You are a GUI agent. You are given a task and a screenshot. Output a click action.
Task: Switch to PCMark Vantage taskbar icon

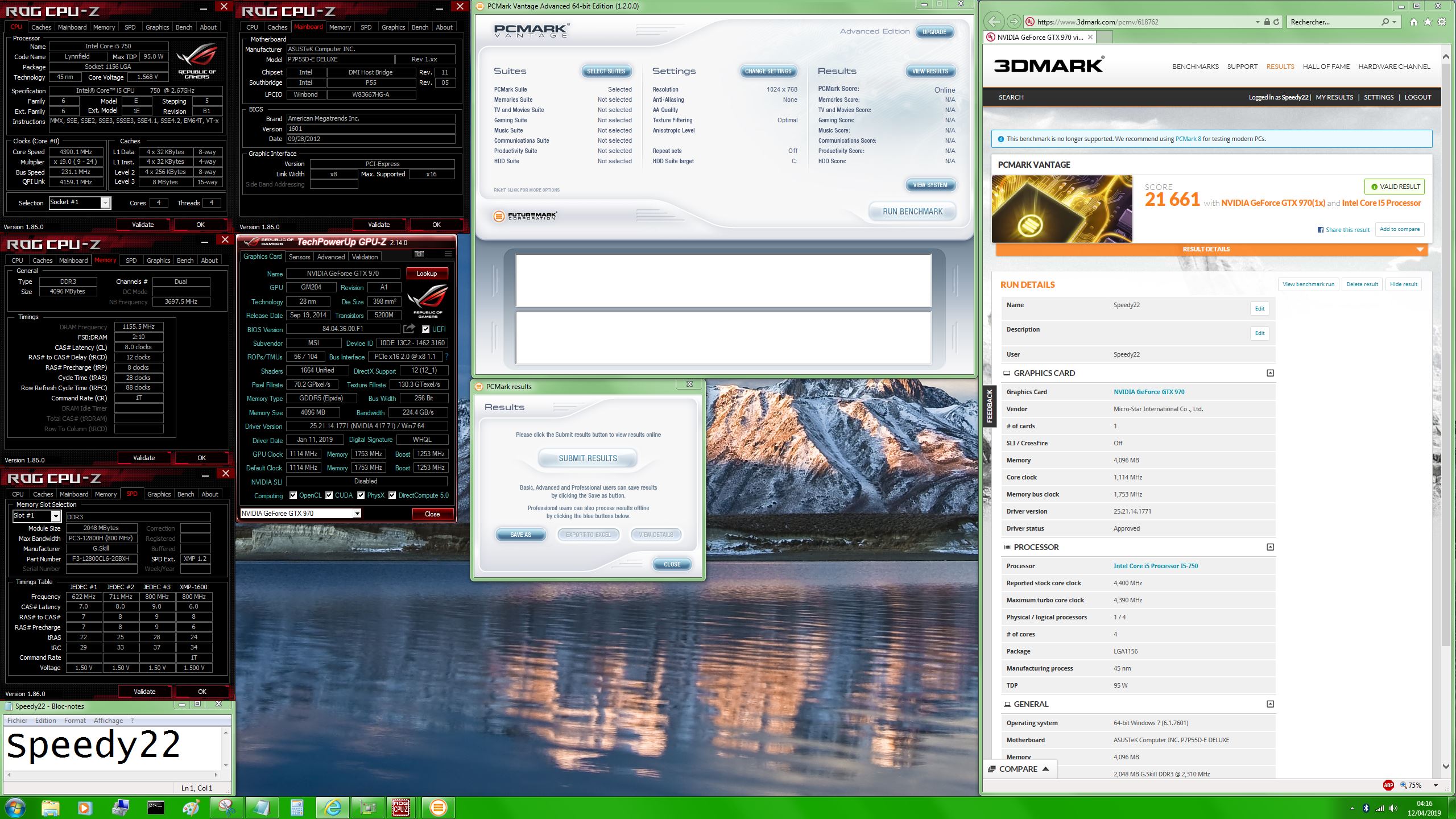438,808
